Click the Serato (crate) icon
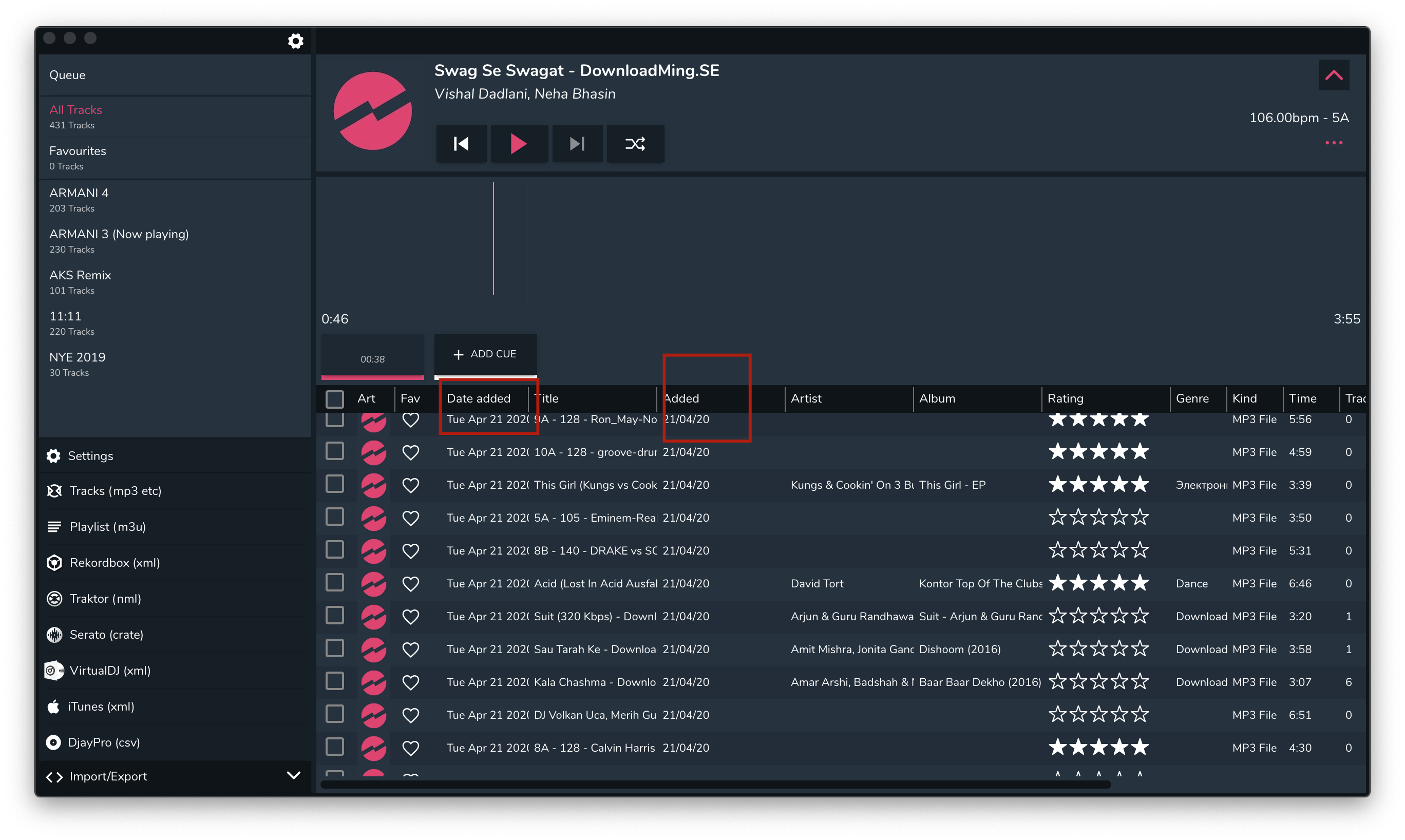This screenshot has width=1405, height=840. tap(54, 635)
